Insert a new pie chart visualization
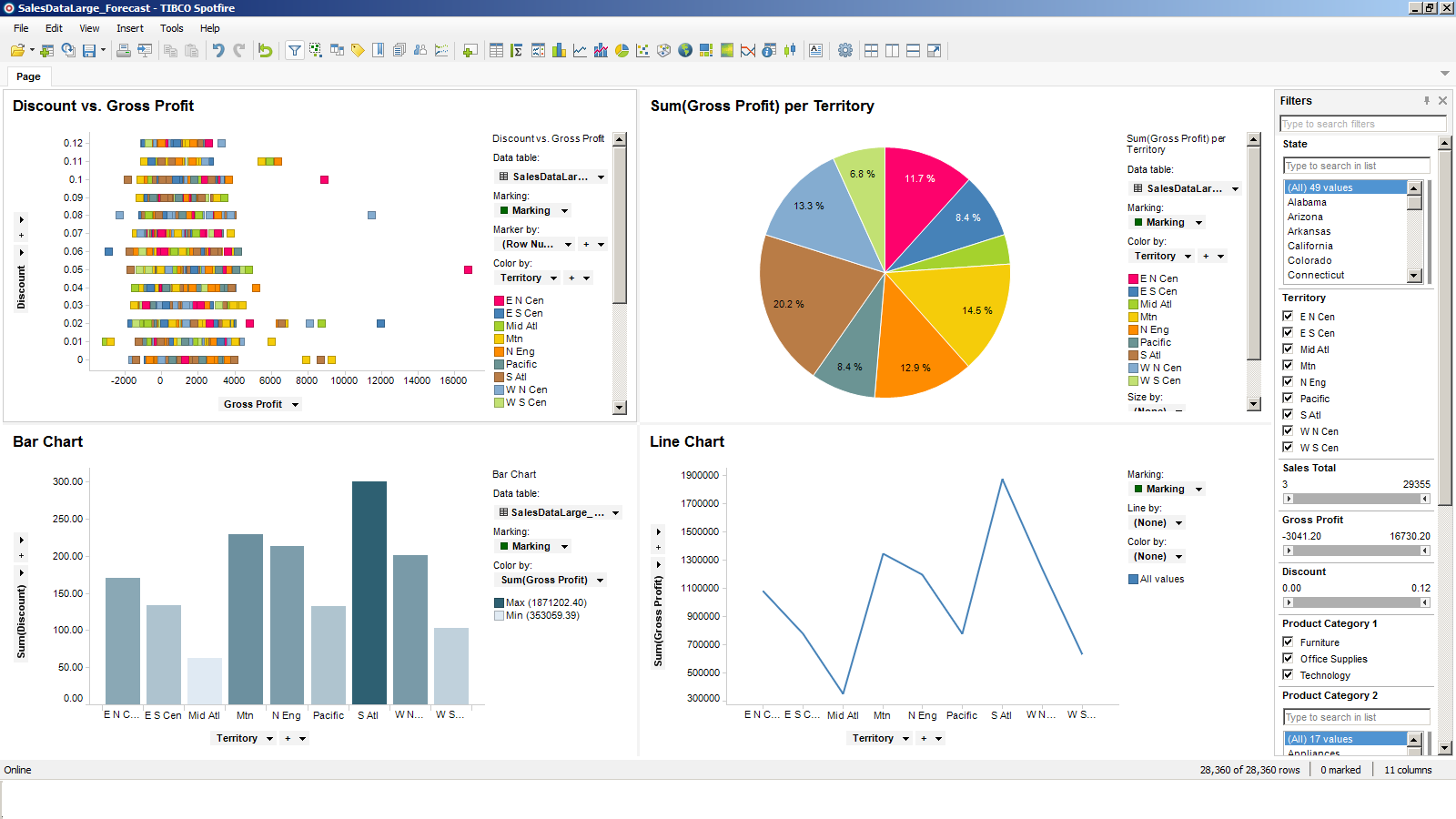The width and height of the screenshot is (1456, 819). coord(623,50)
